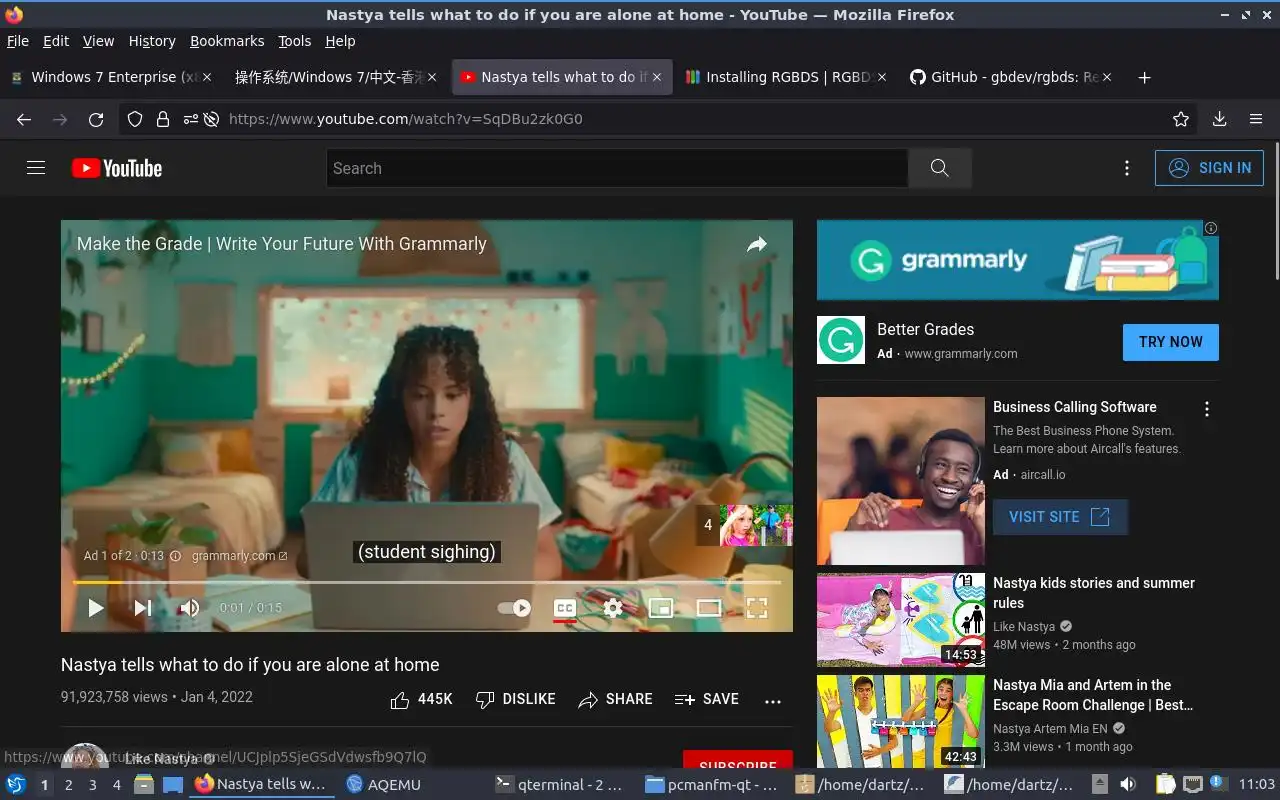Screen dimensions: 1280x800
Task: Click ad info icon on Grammarly banner
Action: click(1211, 228)
